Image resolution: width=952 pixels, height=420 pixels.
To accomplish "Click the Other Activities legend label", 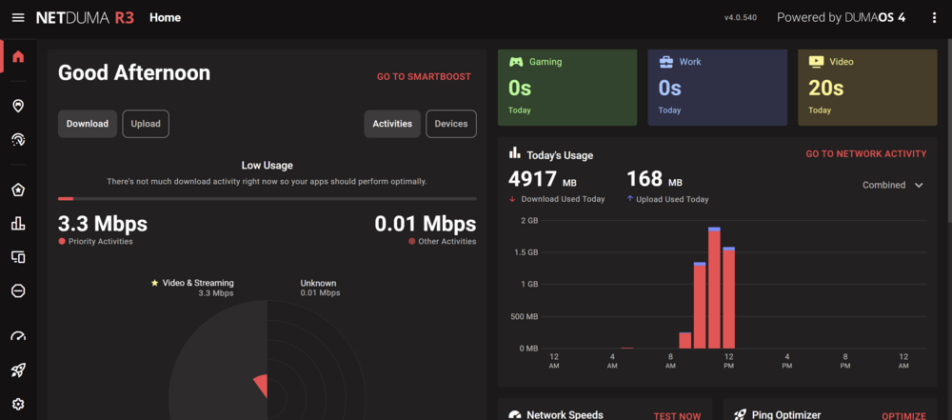I will pyautogui.click(x=443, y=242).
